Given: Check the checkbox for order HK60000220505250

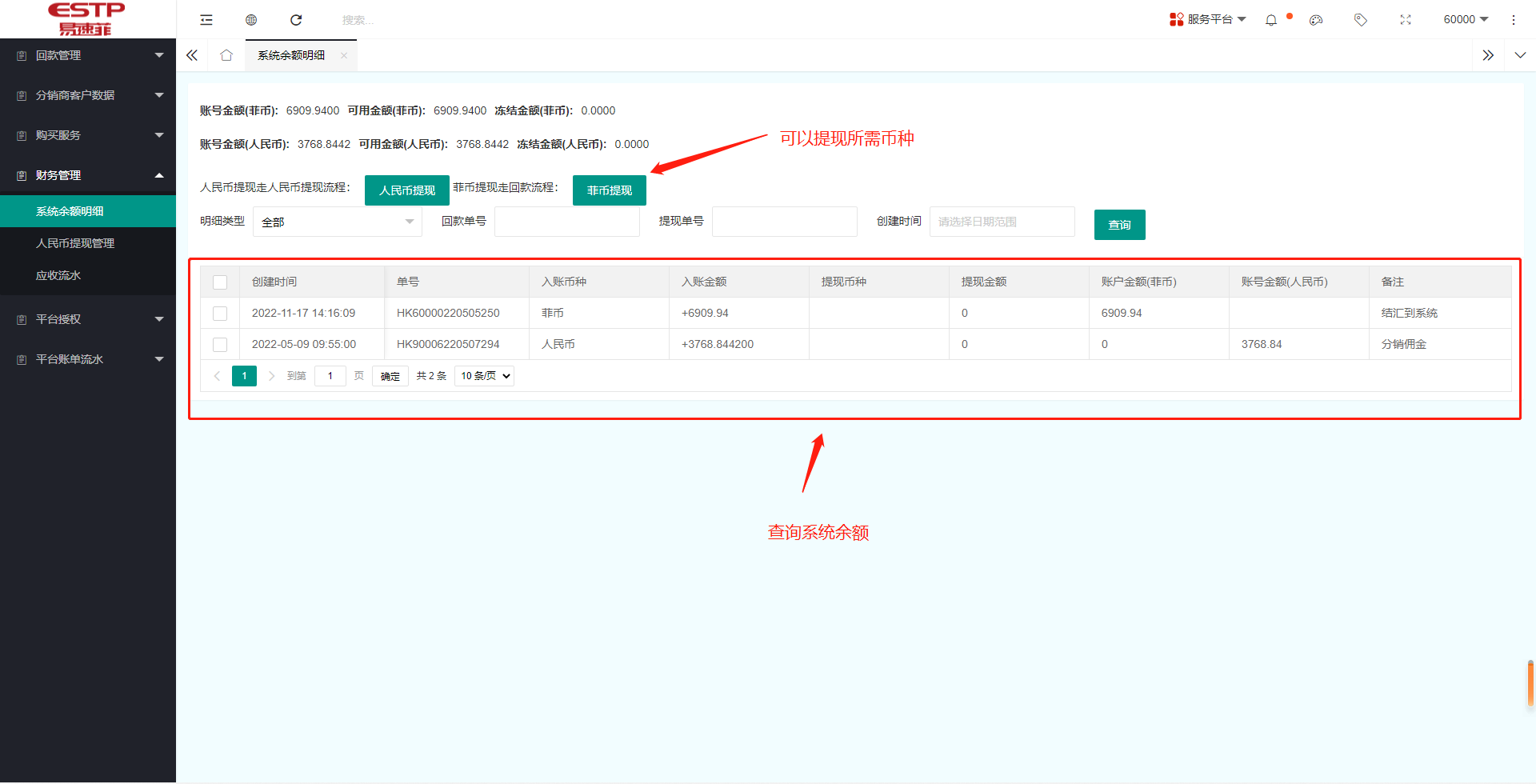Looking at the screenshot, I should tap(220, 313).
